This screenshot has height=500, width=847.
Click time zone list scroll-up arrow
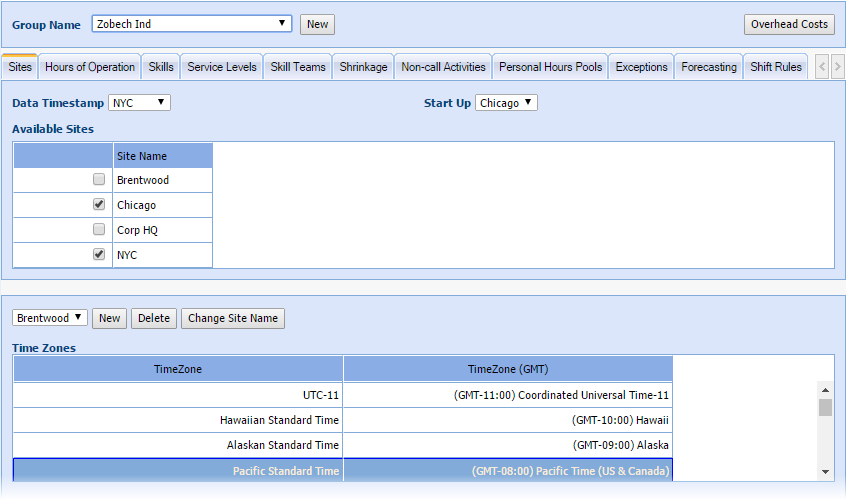click(x=825, y=390)
